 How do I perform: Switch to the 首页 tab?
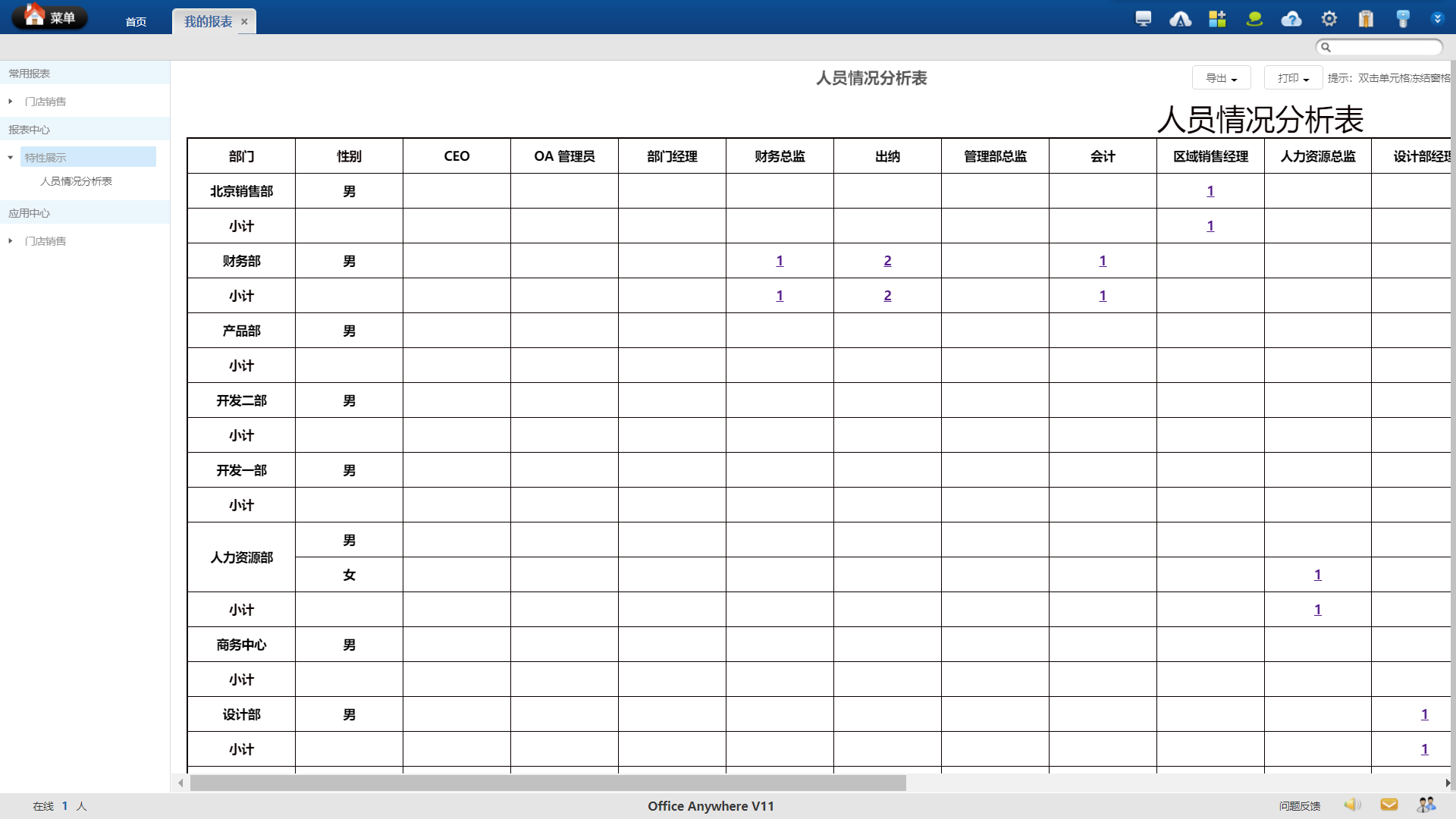(136, 22)
